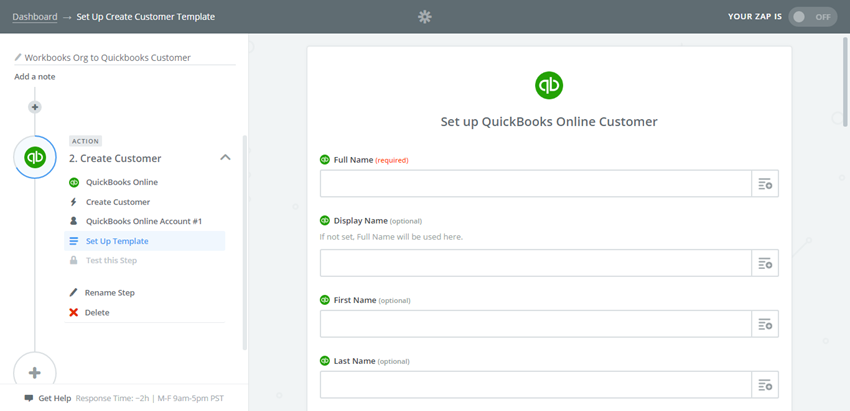Open Get Help chat
Image resolution: width=850 pixels, height=411 pixels.
55,398
